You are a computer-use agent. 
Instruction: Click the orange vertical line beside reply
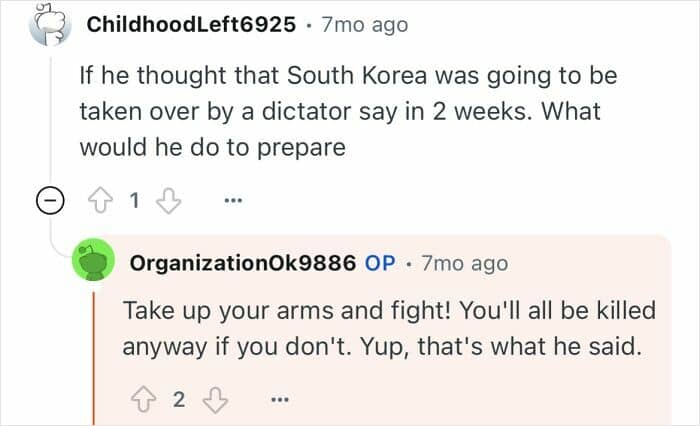[94, 358]
